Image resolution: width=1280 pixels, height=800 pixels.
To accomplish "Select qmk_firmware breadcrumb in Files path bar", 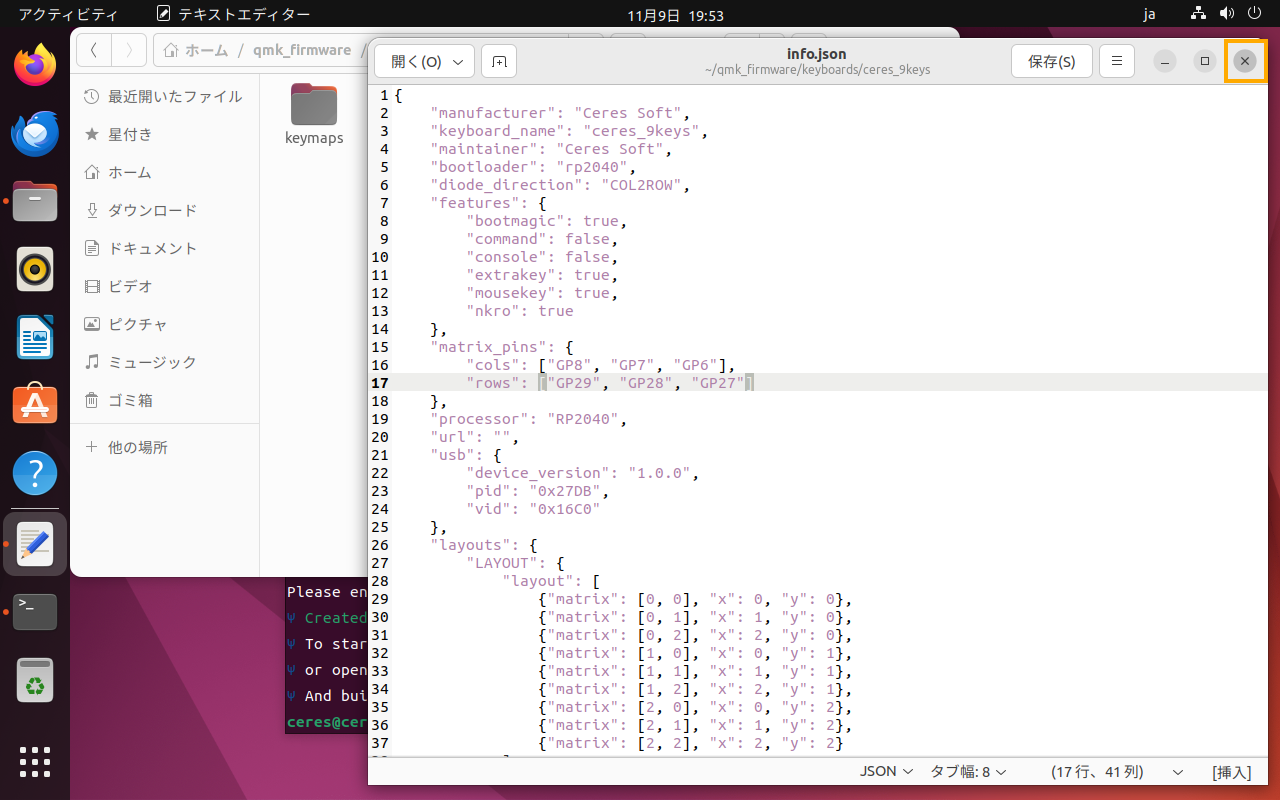I will [x=300, y=50].
